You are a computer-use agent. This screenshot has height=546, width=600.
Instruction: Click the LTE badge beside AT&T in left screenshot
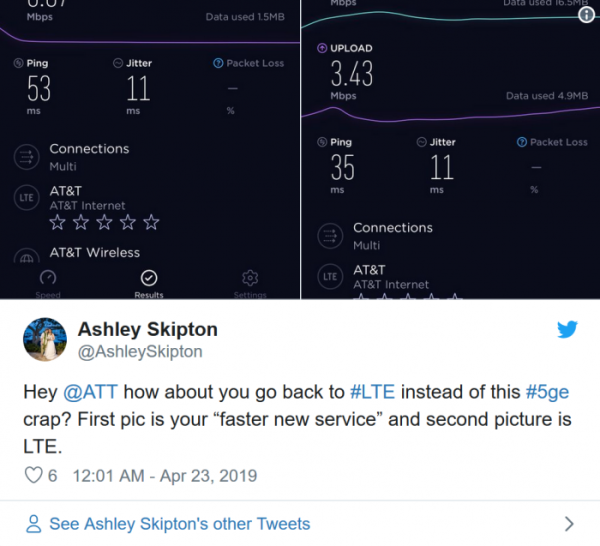[x=26, y=197]
